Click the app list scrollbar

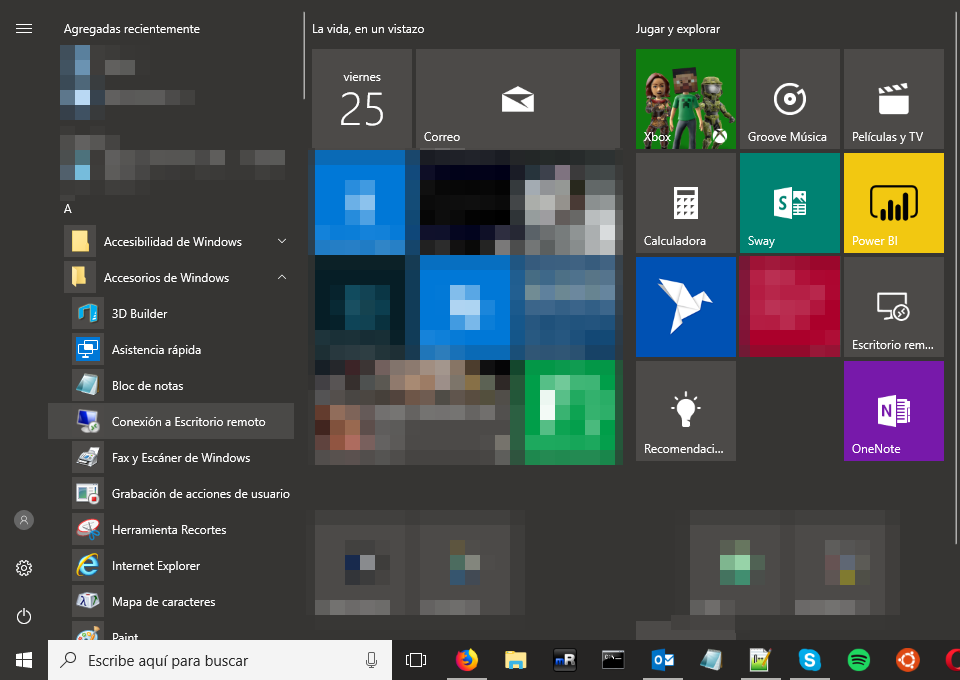304,56
